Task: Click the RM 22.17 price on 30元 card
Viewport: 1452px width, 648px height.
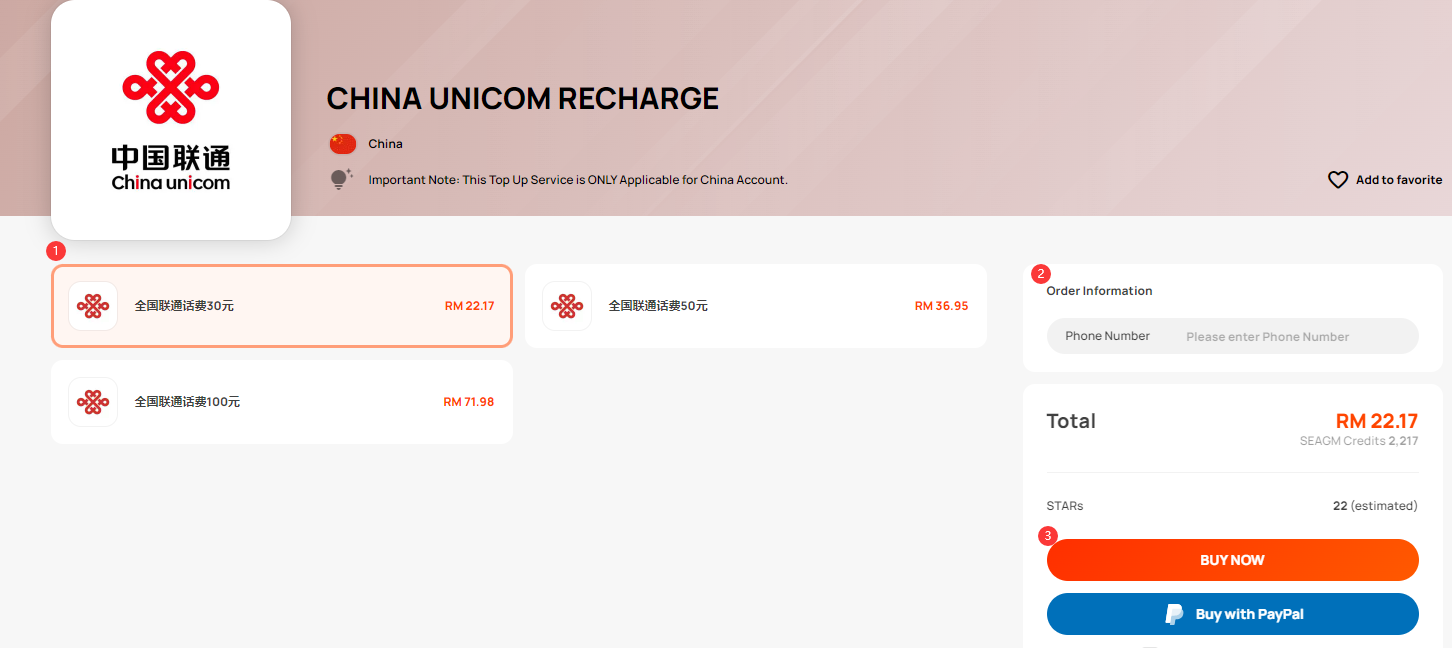Action: coord(470,306)
